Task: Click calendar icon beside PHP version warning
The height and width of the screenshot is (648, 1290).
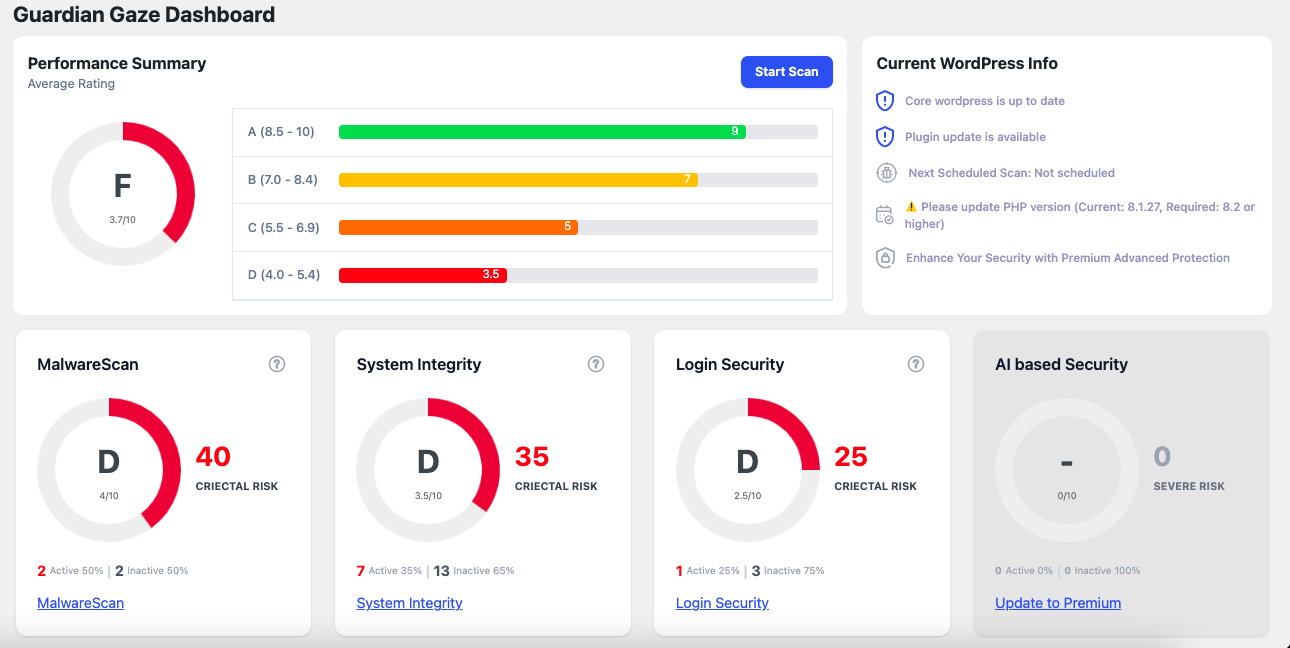Action: click(885, 215)
